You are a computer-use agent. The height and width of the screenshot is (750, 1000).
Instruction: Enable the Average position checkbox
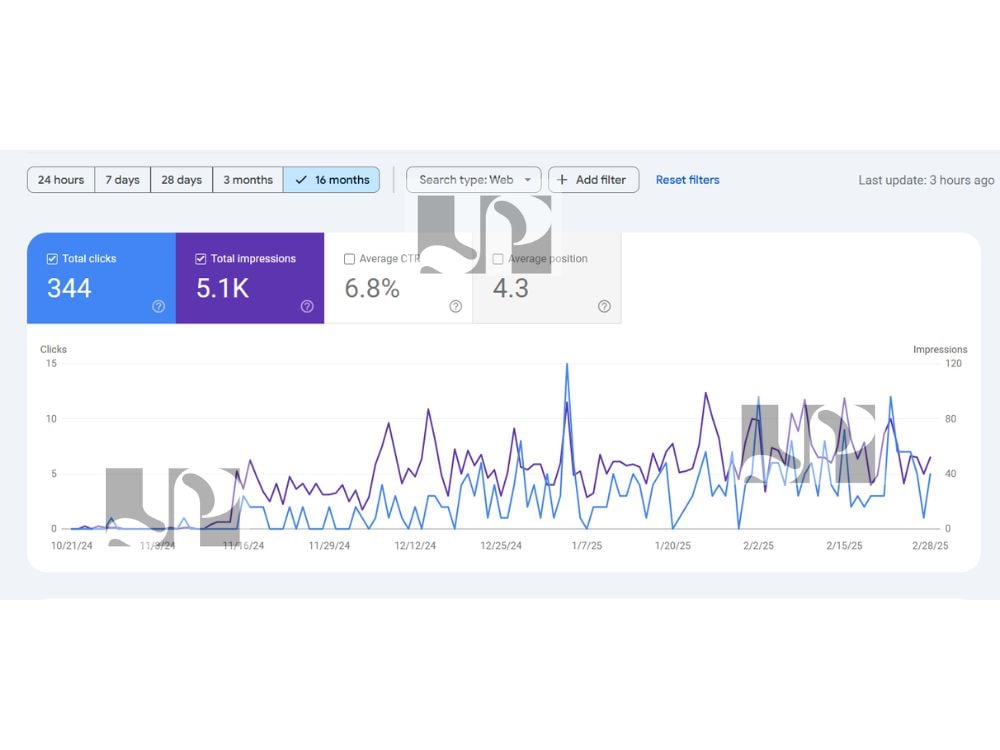pyautogui.click(x=497, y=258)
